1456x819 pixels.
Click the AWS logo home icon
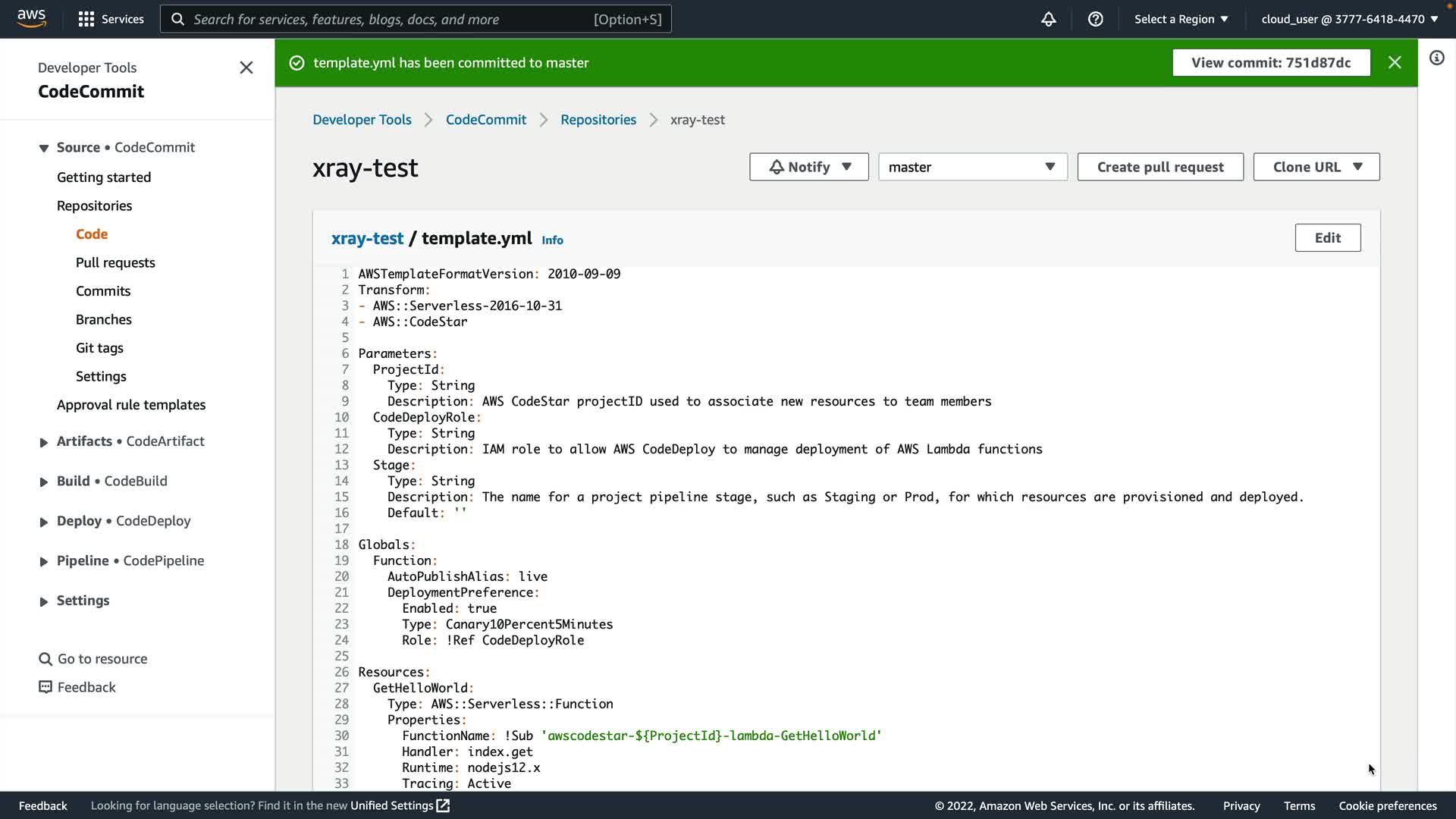pyautogui.click(x=31, y=18)
